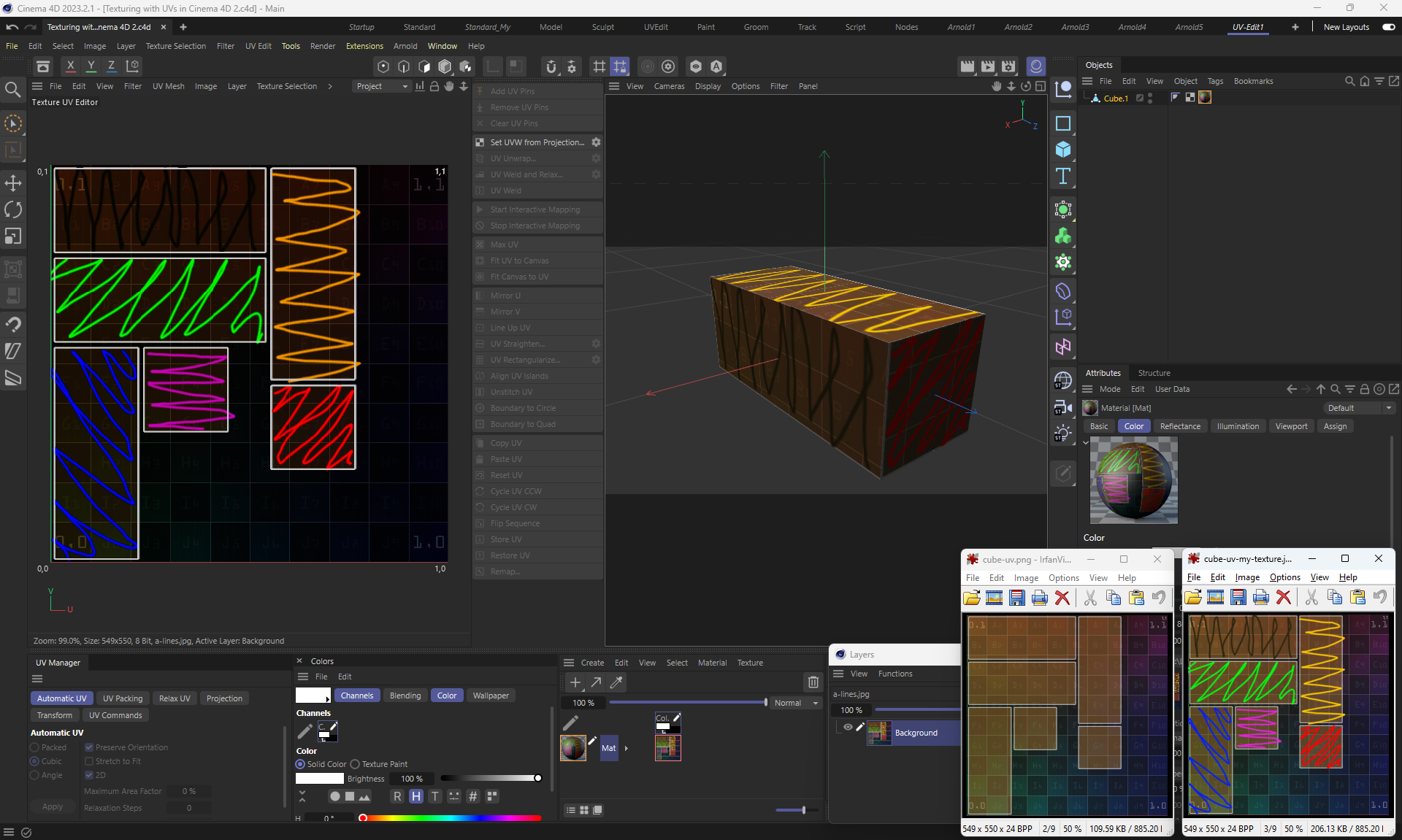Open the Project dropdown in UV editor
Image resolution: width=1402 pixels, height=840 pixels.
tap(382, 86)
